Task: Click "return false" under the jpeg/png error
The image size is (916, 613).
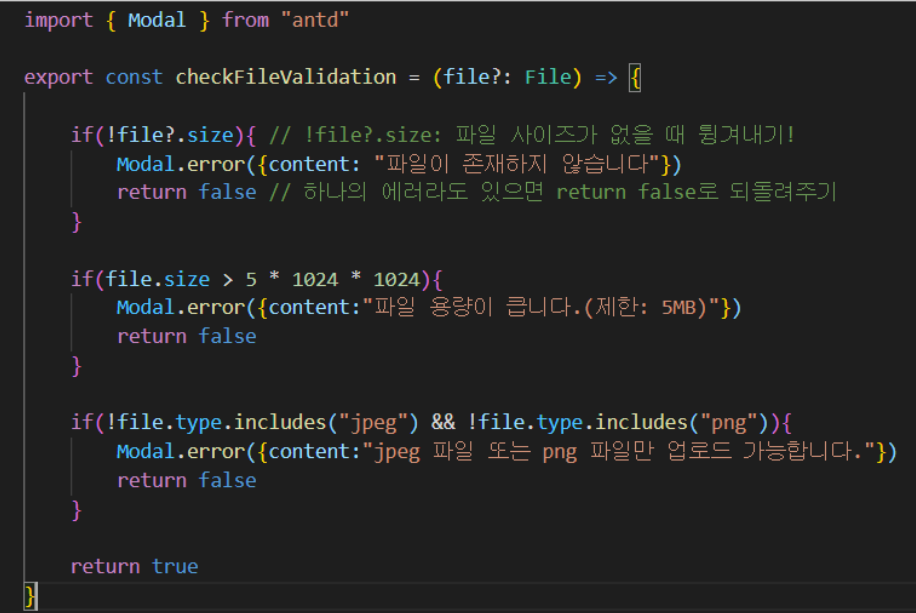Action: [x=187, y=480]
